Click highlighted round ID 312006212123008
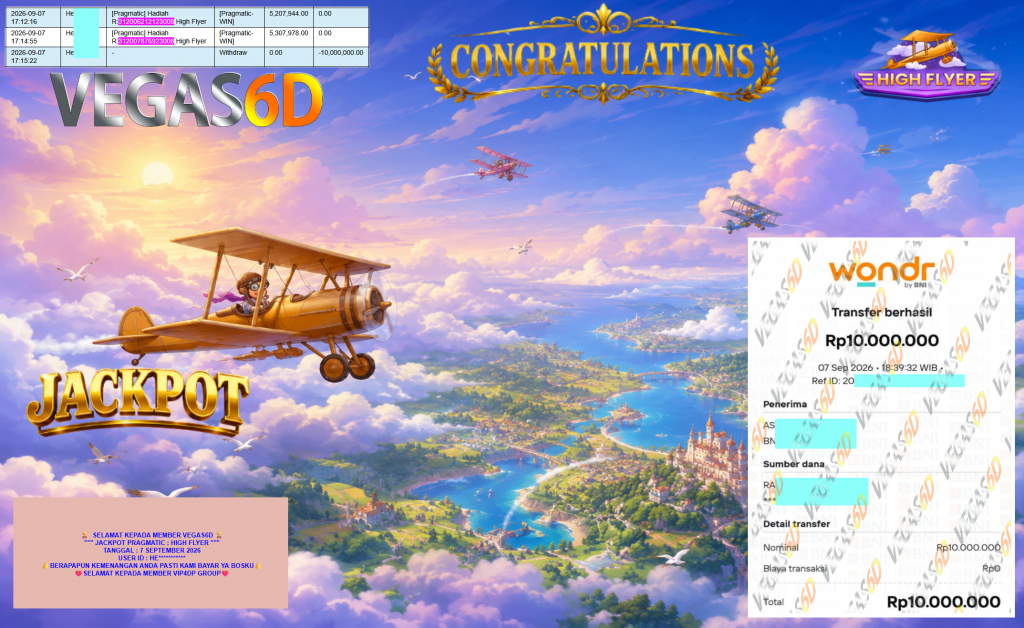The image size is (1024, 628). pyautogui.click(x=146, y=22)
